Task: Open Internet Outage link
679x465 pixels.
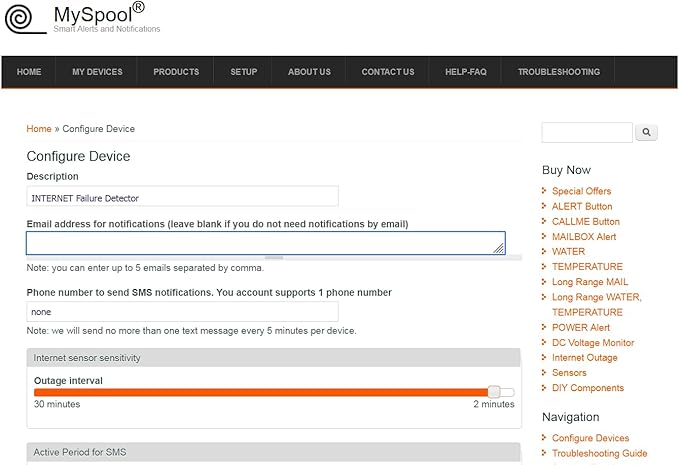Action: (585, 358)
